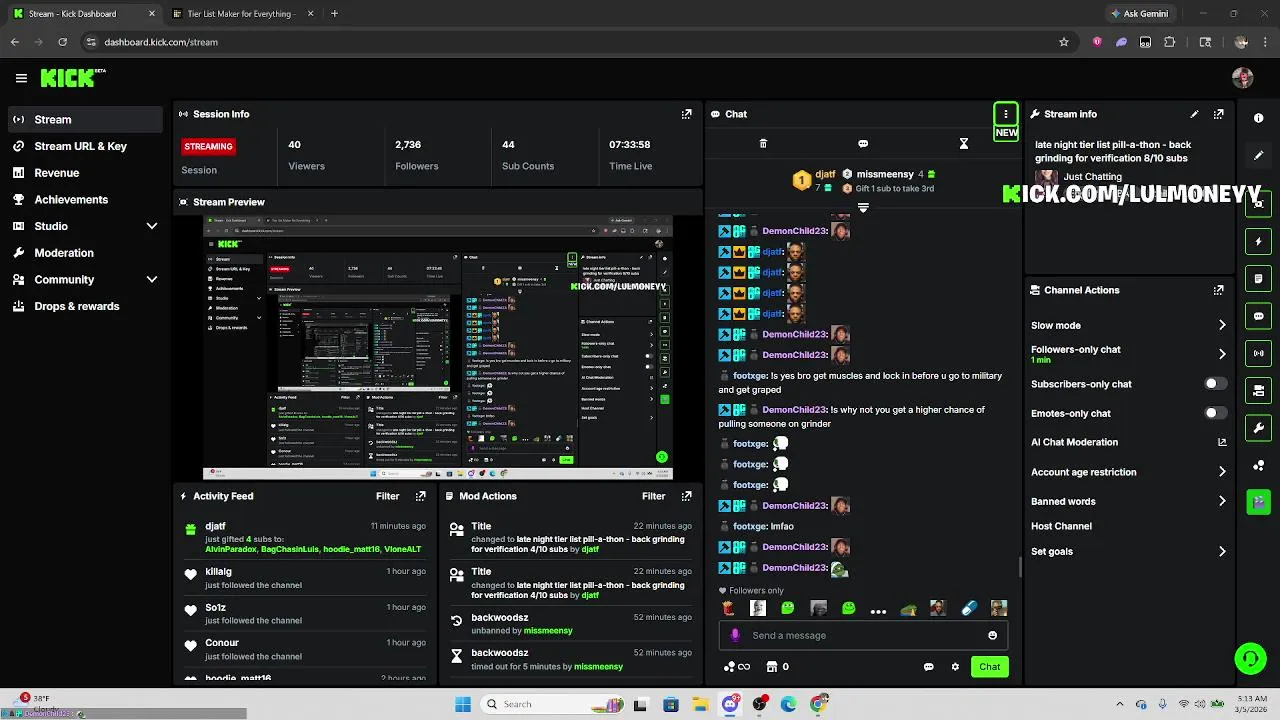This screenshot has width=1280, height=720.
Task: Open the hamburger menu beside the Kick logo
Action: [x=21, y=78]
